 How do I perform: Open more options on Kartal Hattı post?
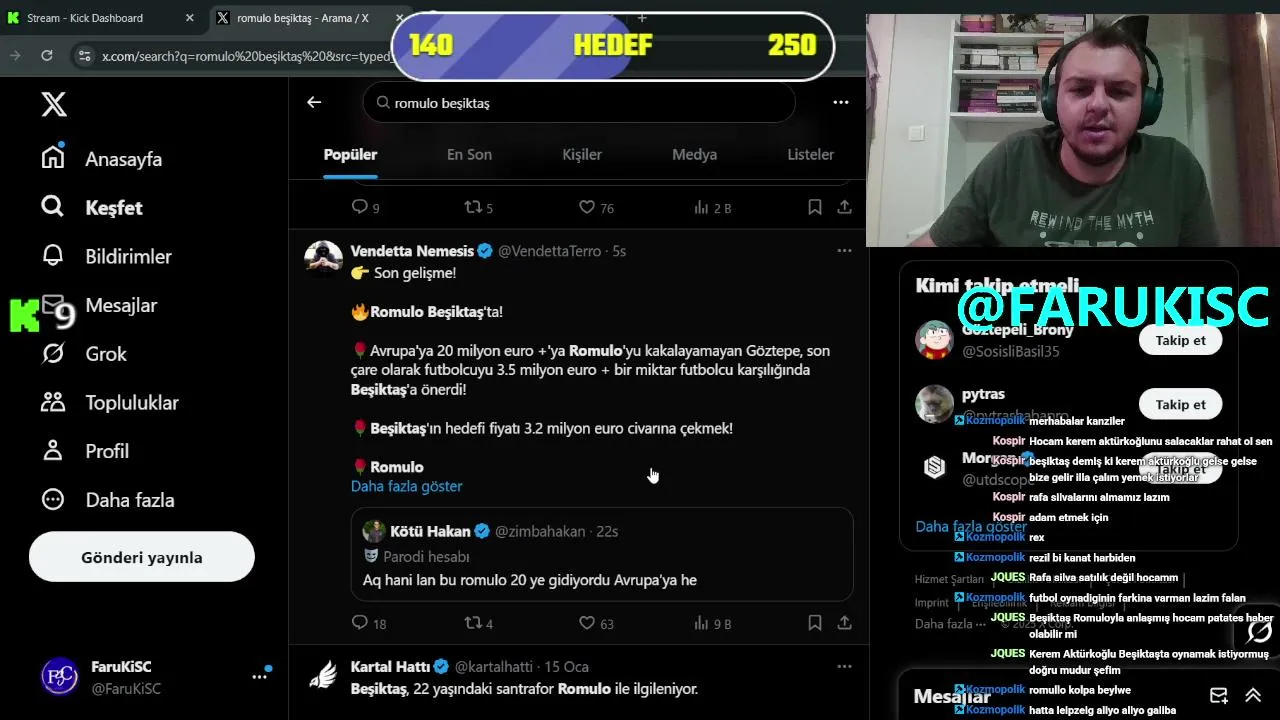[x=844, y=666]
